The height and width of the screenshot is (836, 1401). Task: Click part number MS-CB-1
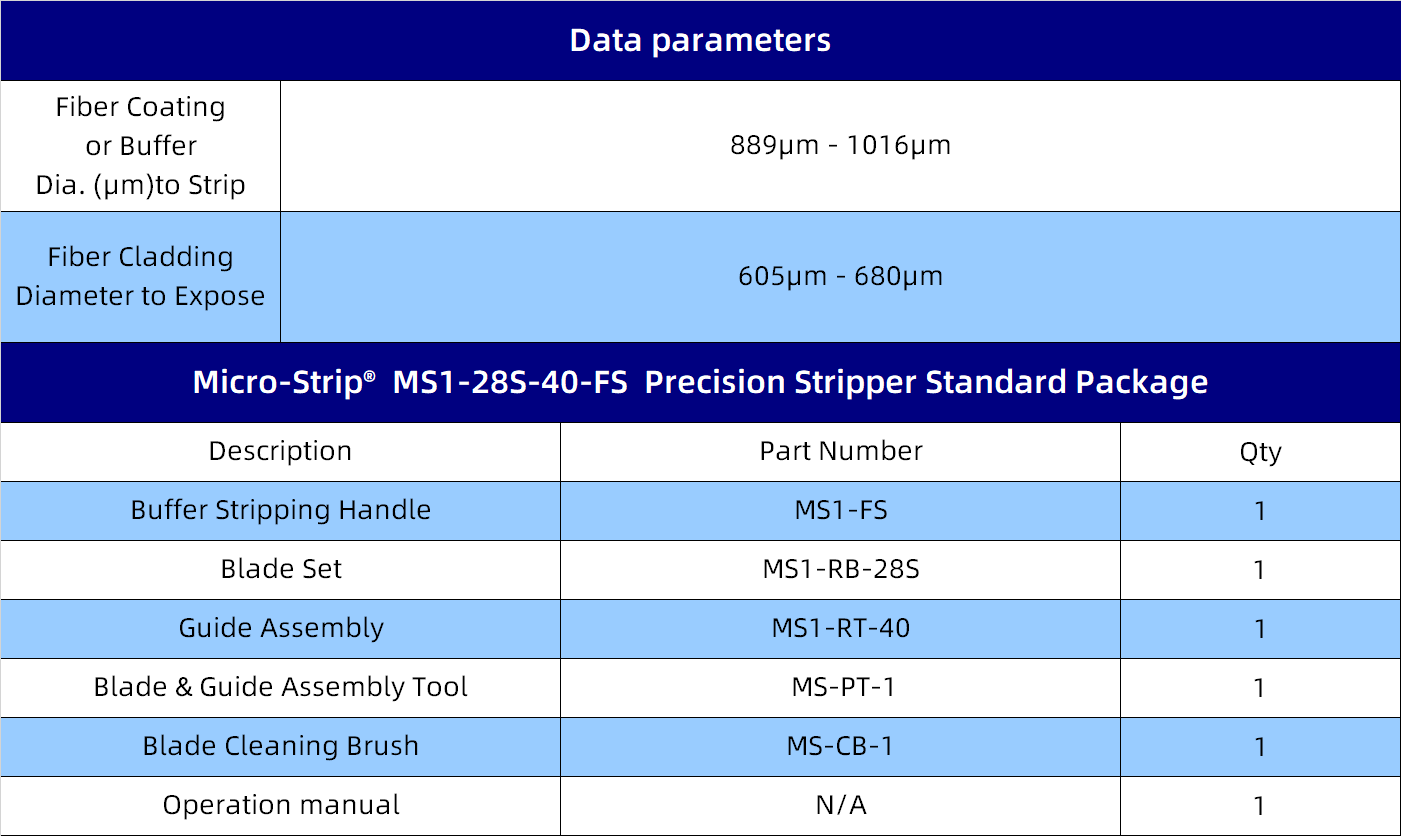(841, 747)
